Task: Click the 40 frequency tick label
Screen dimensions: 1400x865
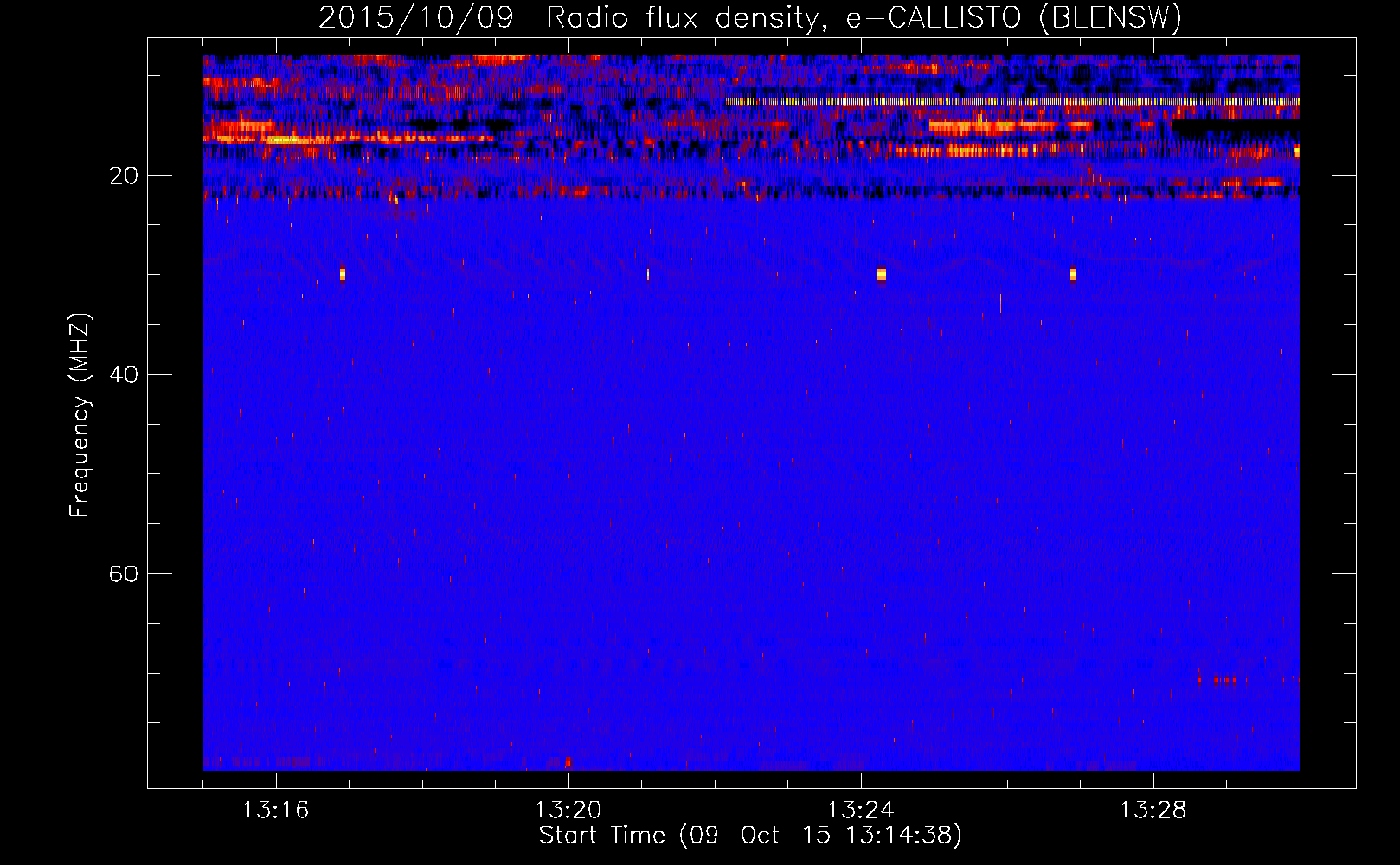Action: point(124,375)
